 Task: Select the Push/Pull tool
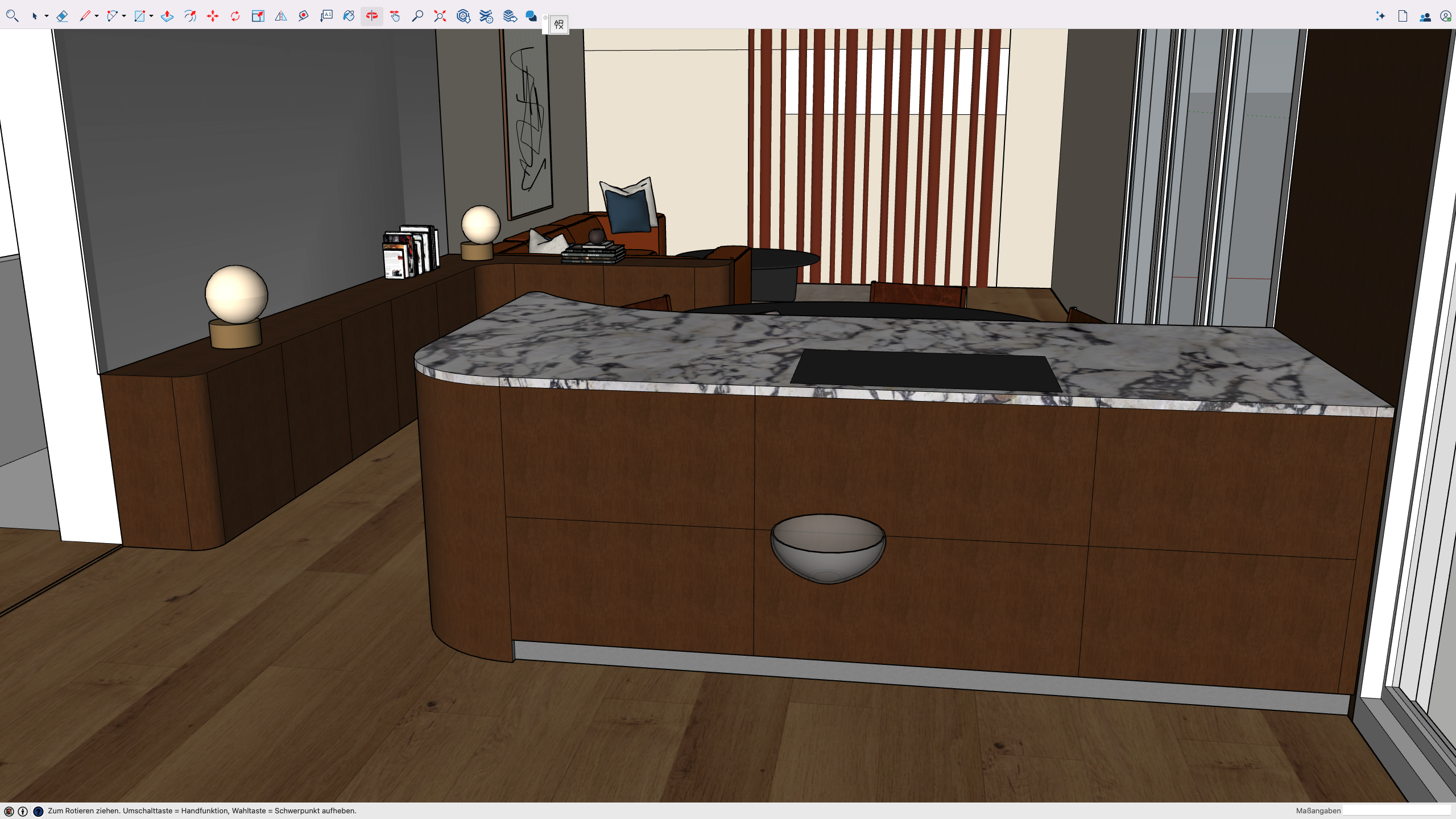pyautogui.click(x=167, y=16)
